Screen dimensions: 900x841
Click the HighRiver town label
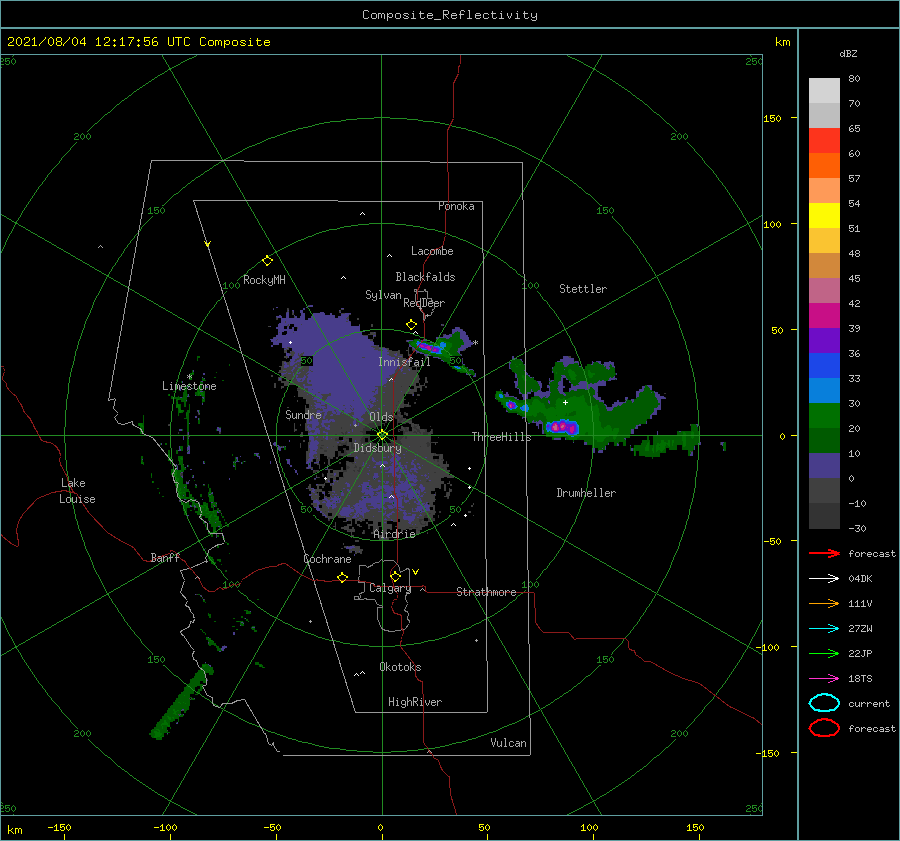click(x=415, y=702)
